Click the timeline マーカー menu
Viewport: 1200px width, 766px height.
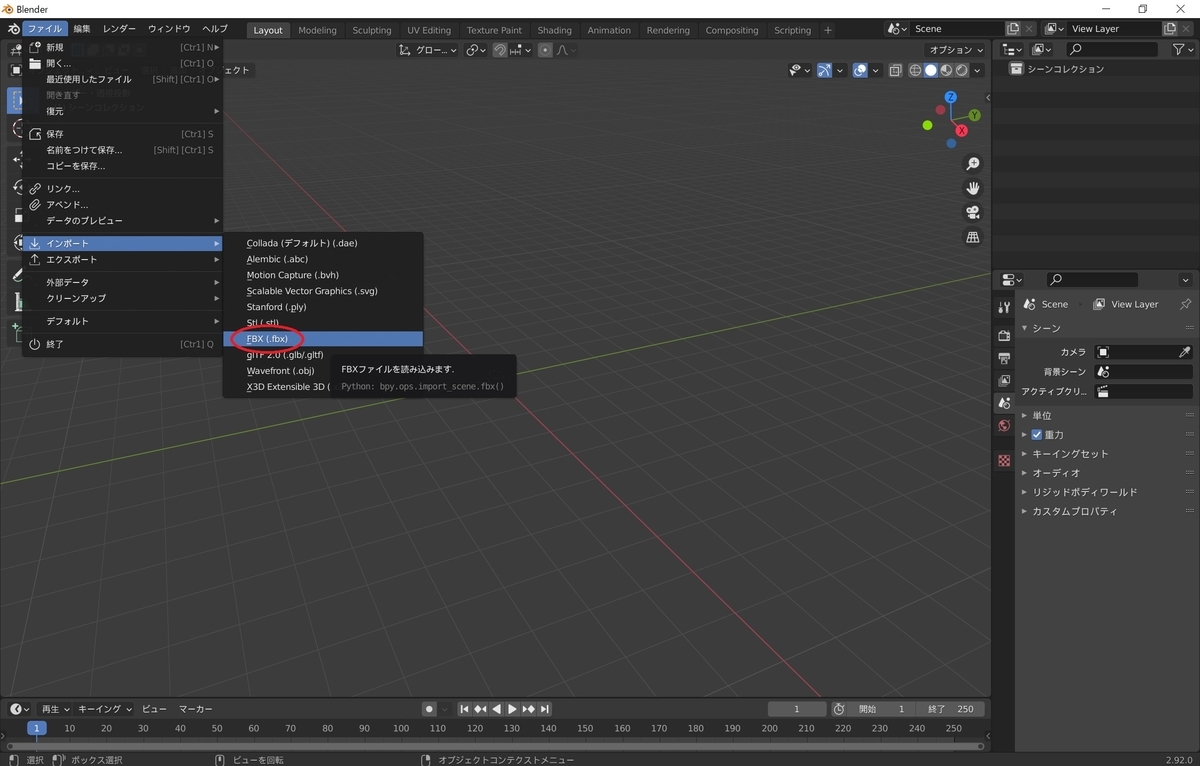(196, 709)
